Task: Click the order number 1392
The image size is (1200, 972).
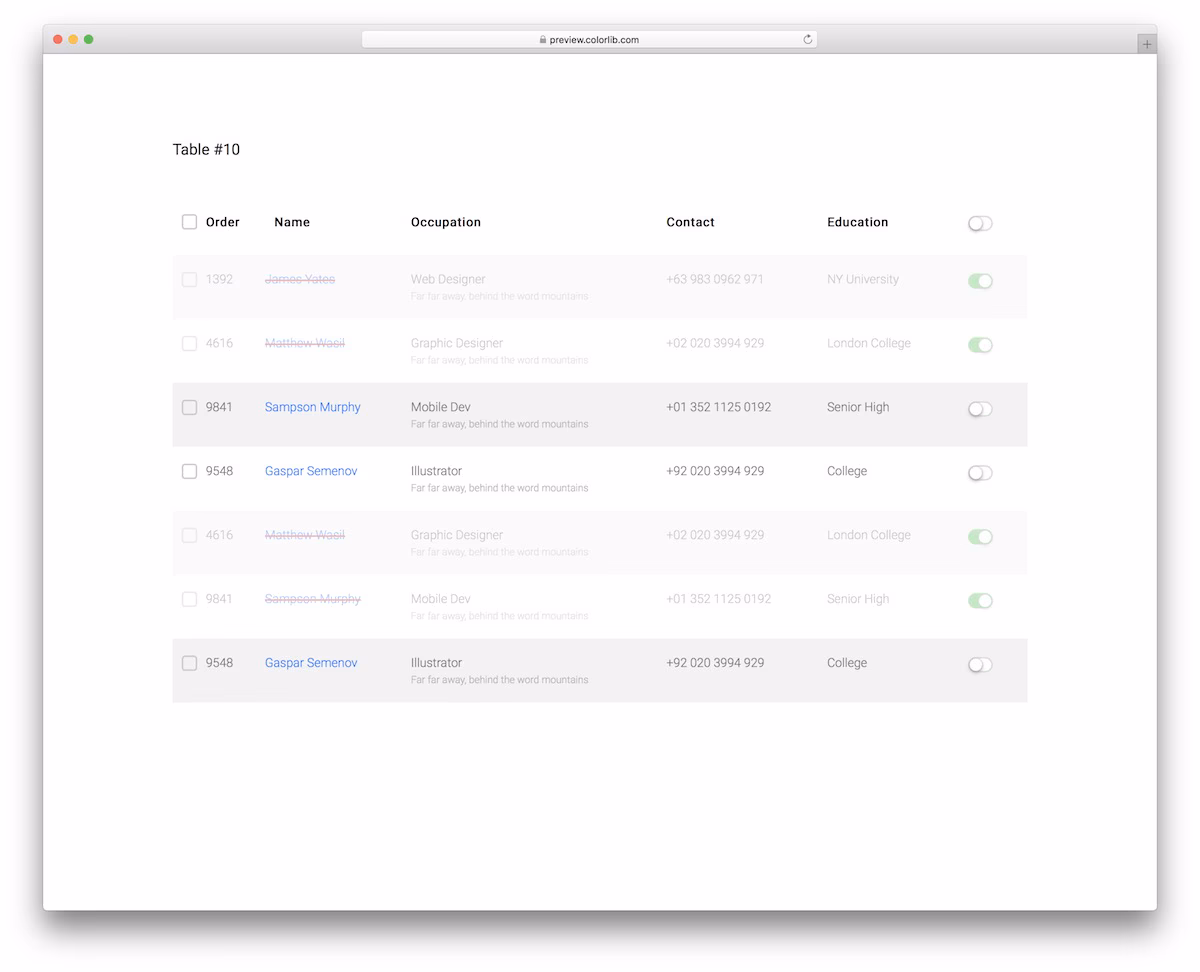Action: tap(219, 279)
